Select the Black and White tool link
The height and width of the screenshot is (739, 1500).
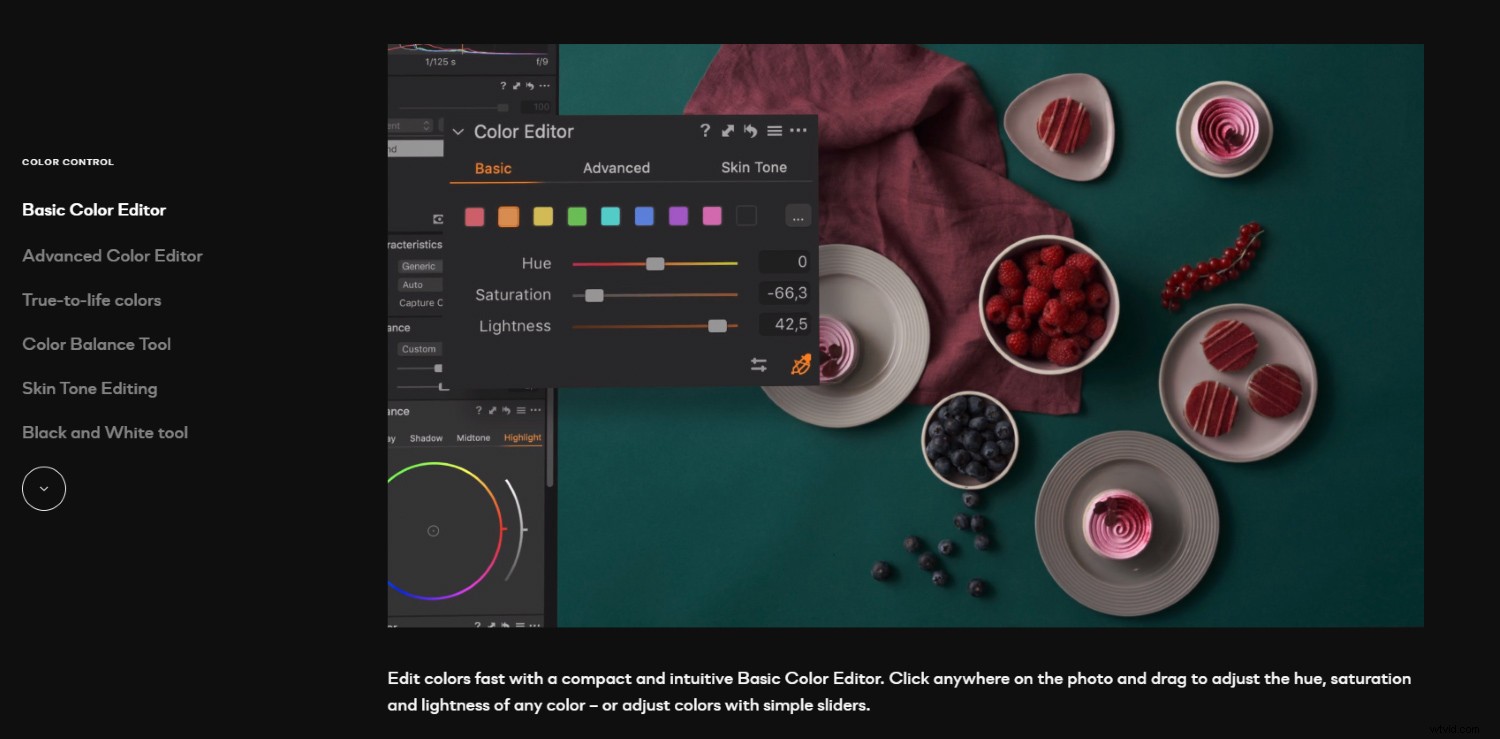pos(105,432)
